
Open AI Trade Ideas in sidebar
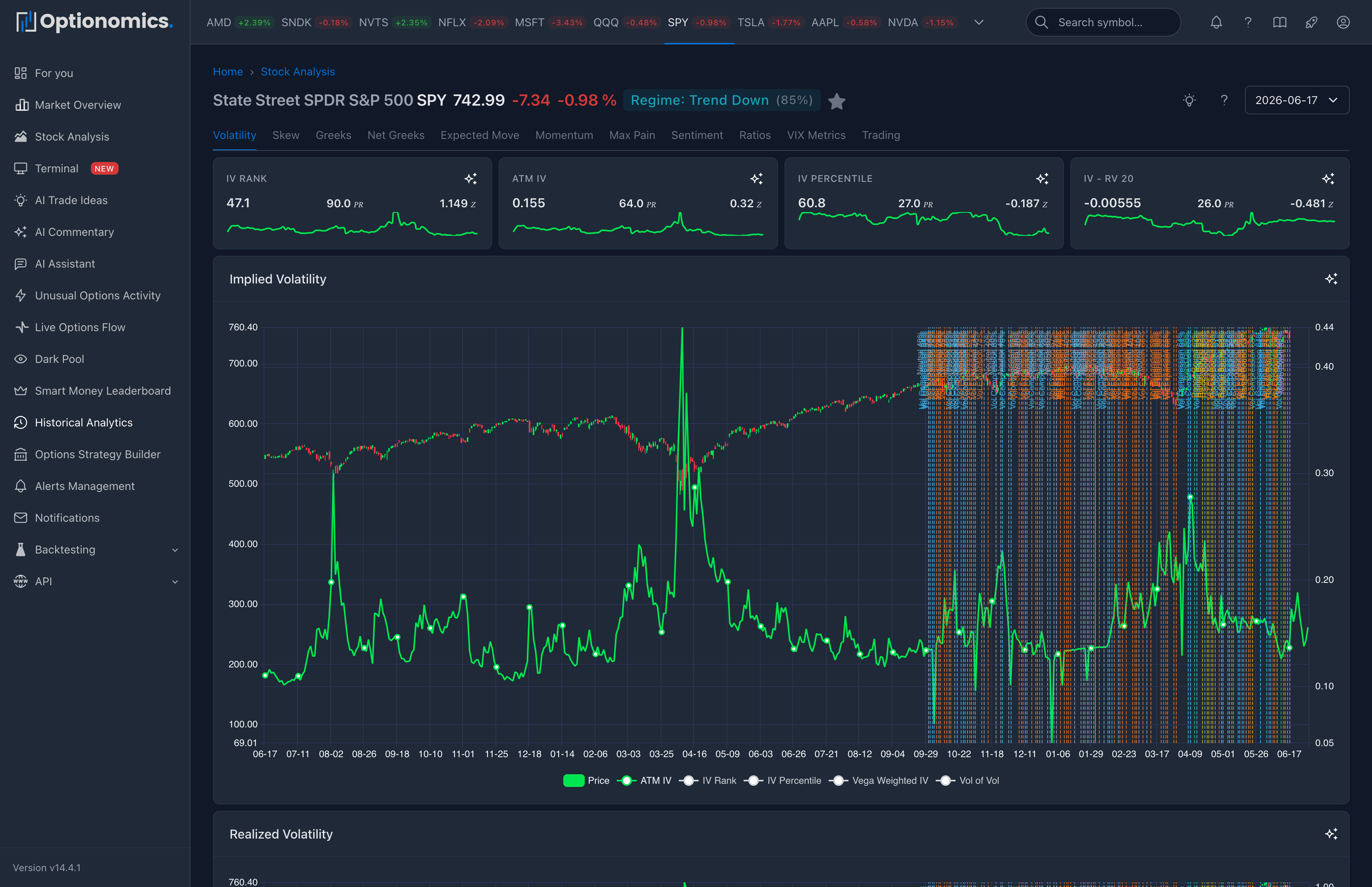(x=95, y=200)
